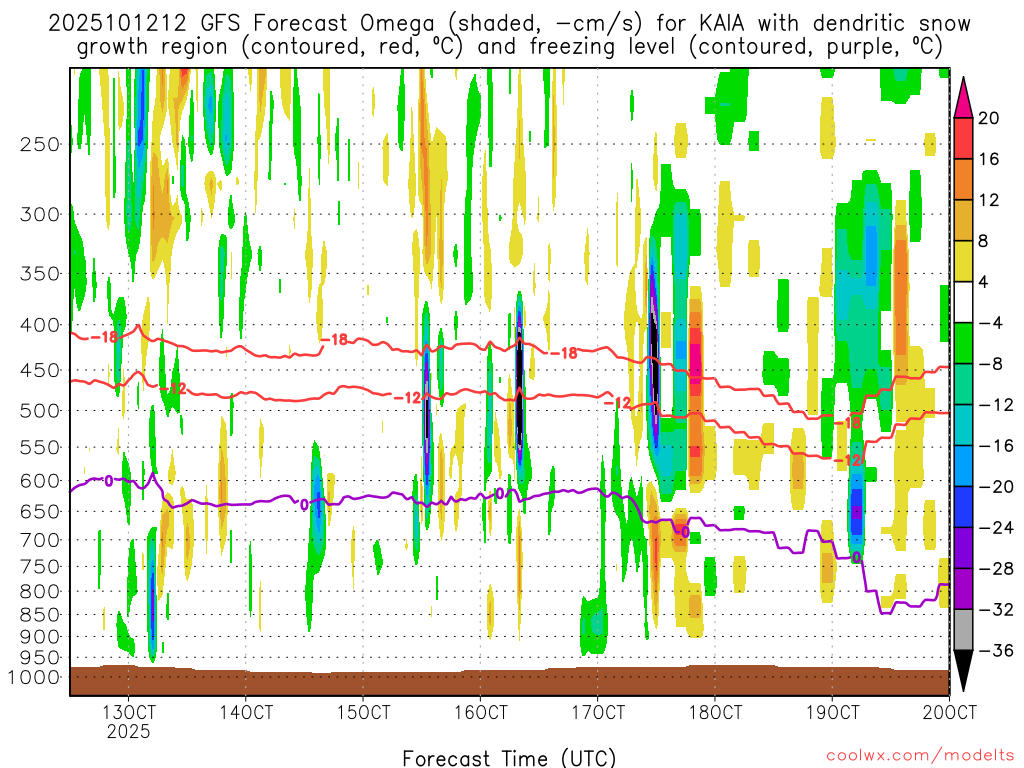This screenshot has height=768, width=1024.
Task: Select the 900 pressure level label
Action: [40, 636]
